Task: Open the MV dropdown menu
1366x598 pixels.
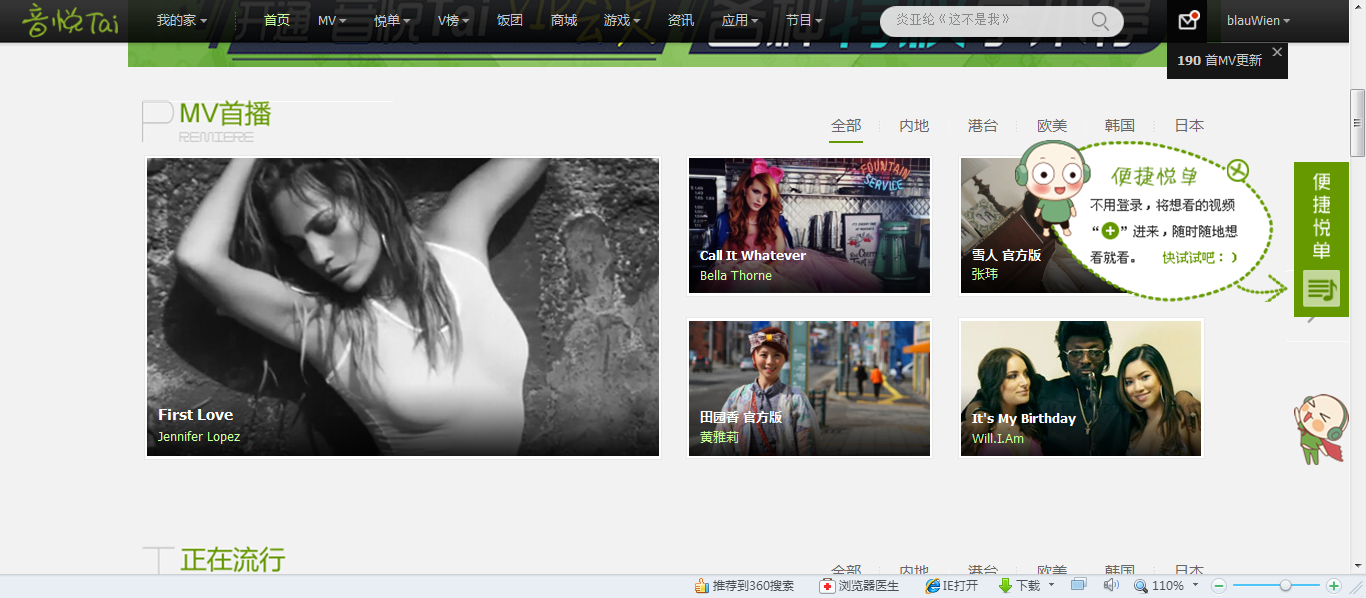Action: coord(332,20)
